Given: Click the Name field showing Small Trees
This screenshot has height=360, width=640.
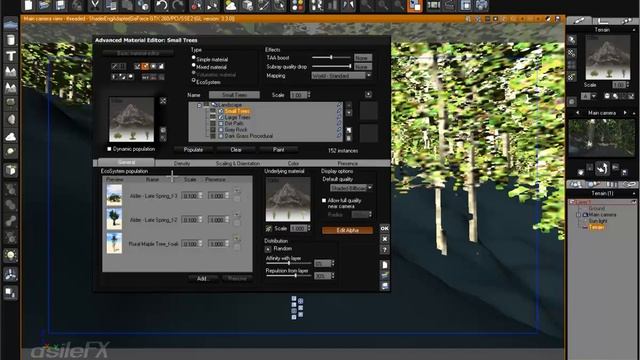Looking at the screenshot, I should pos(234,95).
